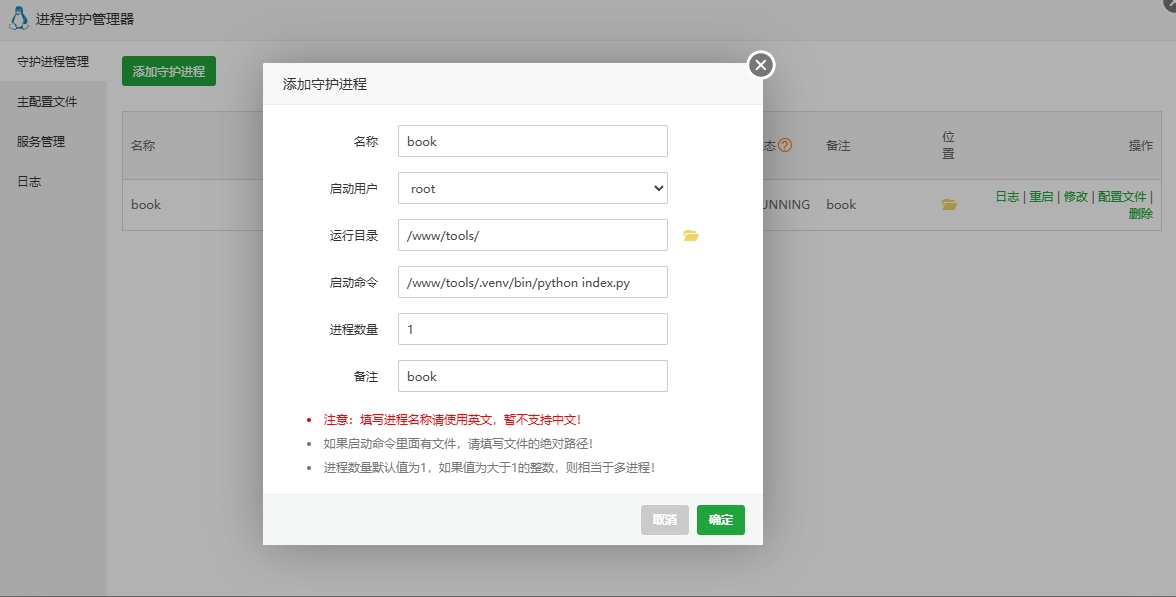Switch to 主配置文件 tab
Image resolution: width=1176 pixels, height=597 pixels.
[x=47, y=102]
